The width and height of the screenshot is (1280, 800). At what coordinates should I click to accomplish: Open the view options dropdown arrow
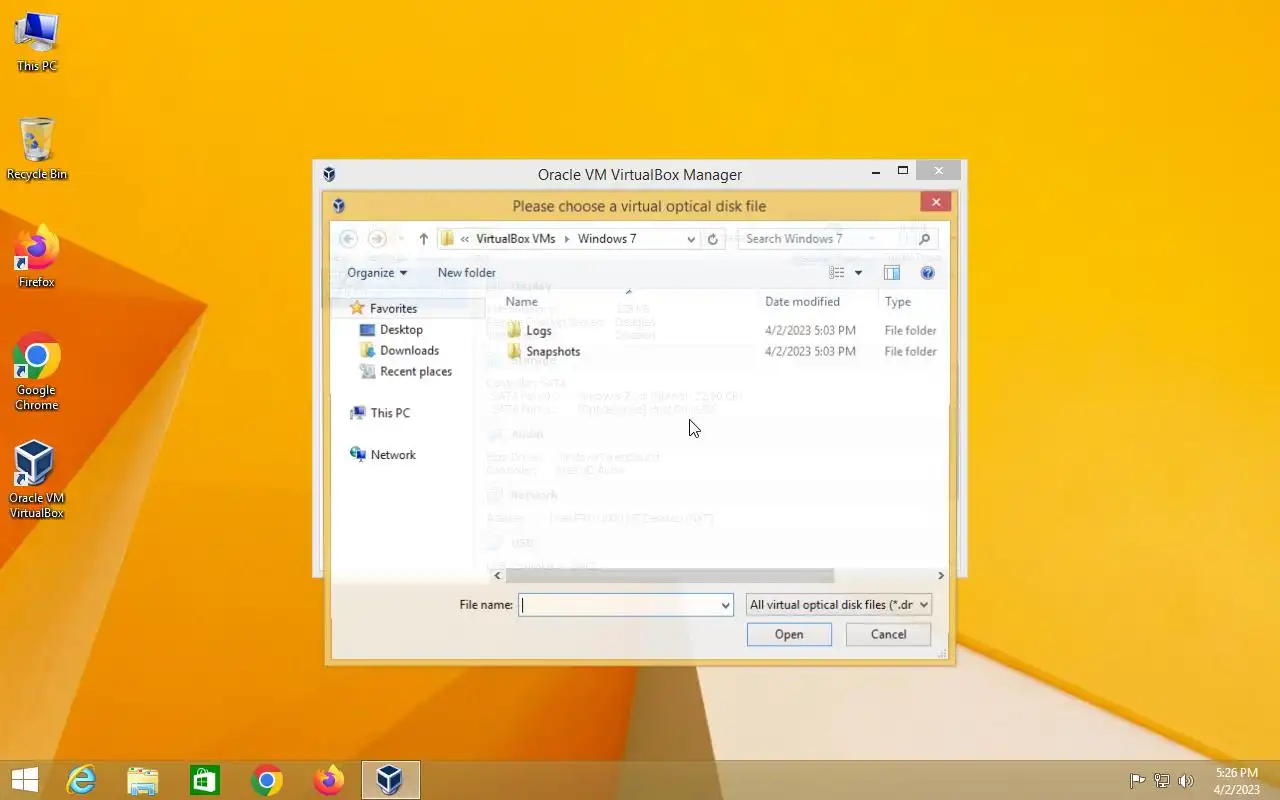tap(858, 273)
